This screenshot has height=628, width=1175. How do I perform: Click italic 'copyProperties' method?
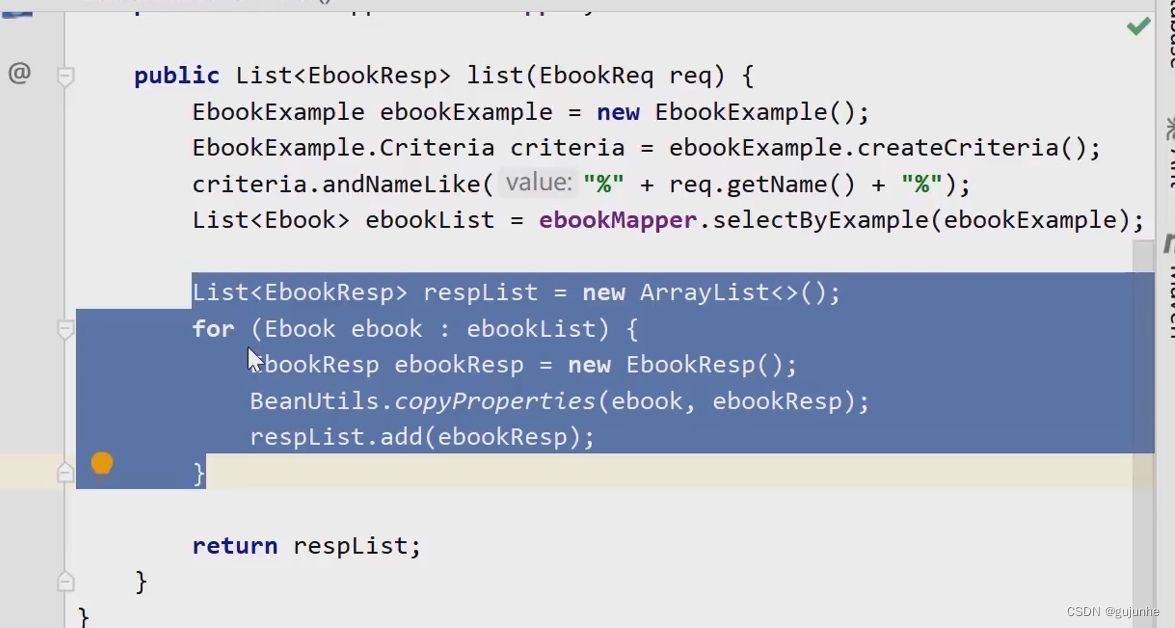pos(495,402)
